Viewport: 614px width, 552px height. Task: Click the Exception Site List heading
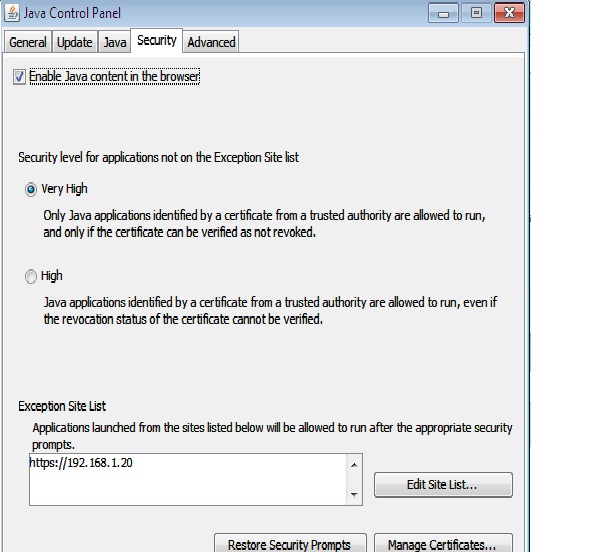(x=62, y=406)
